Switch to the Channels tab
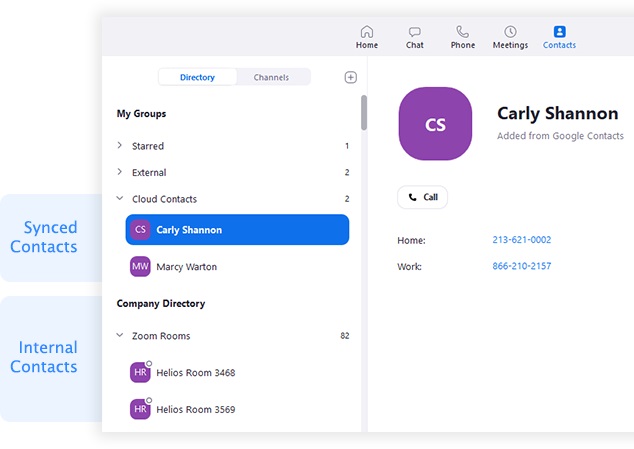The image size is (634, 449). [272, 77]
